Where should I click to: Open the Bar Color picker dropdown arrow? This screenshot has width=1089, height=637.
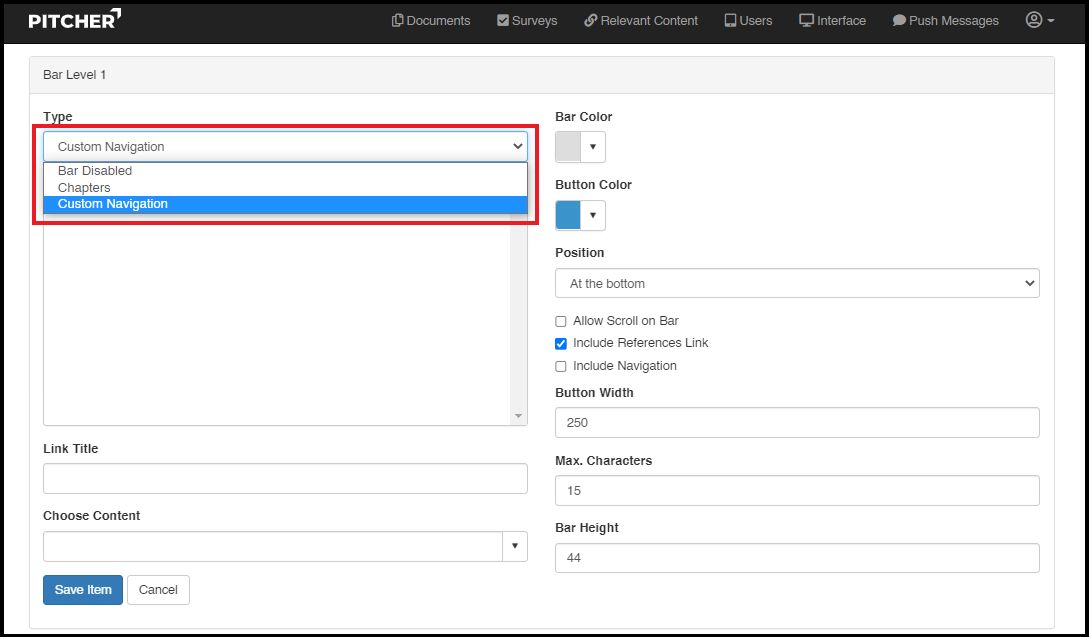pos(593,147)
